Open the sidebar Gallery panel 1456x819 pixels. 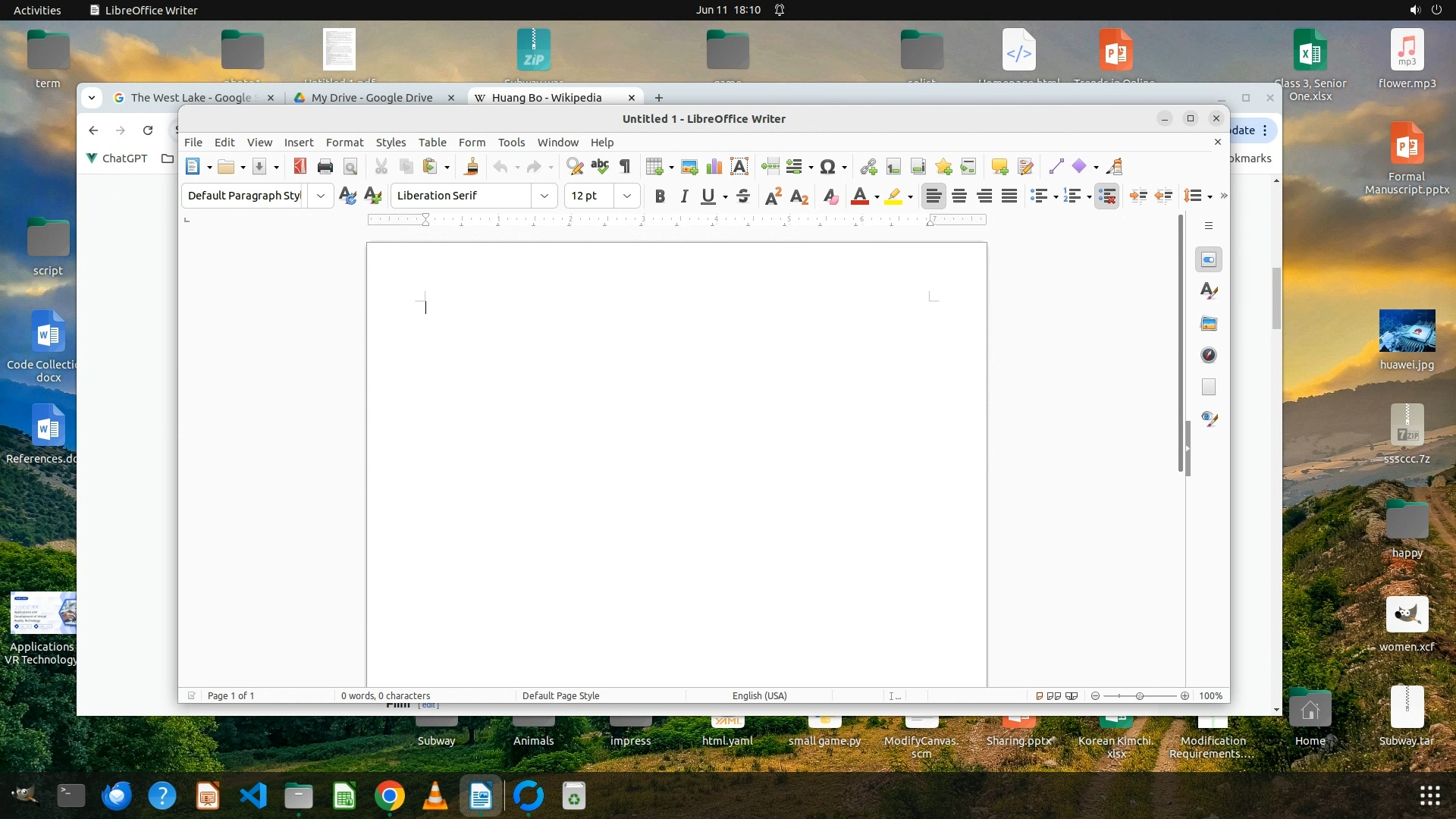(1209, 324)
